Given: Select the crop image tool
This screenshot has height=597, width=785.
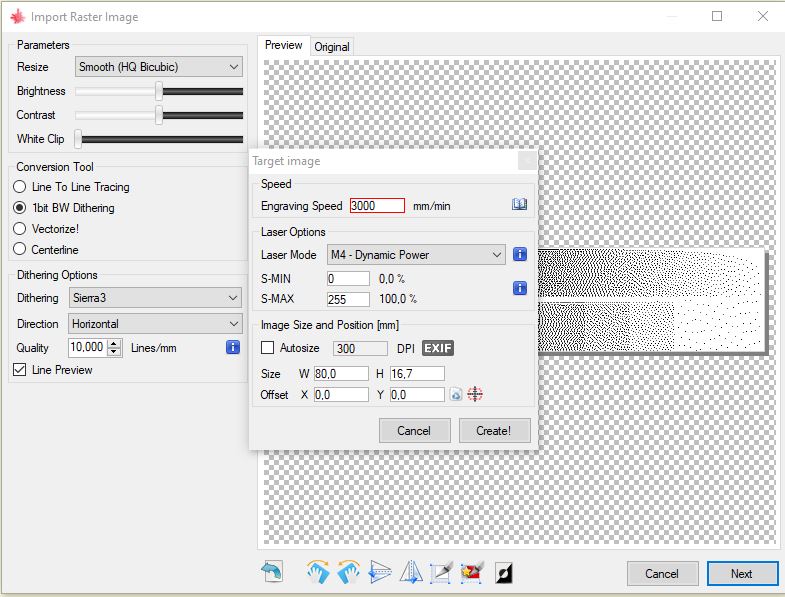Looking at the screenshot, I should click(x=442, y=572).
